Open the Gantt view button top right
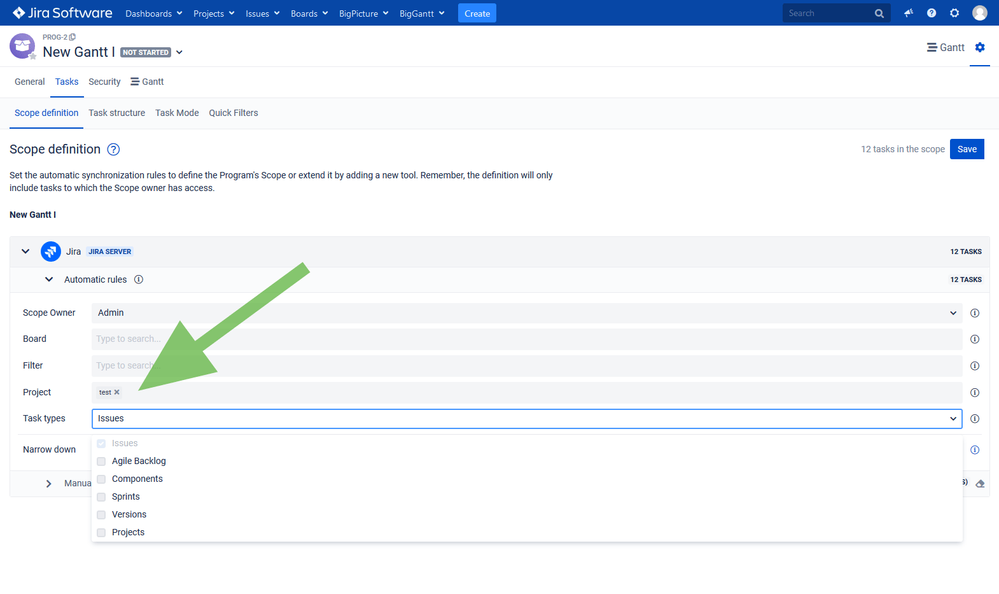This screenshot has height=594, width=999. (x=945, y=47)
